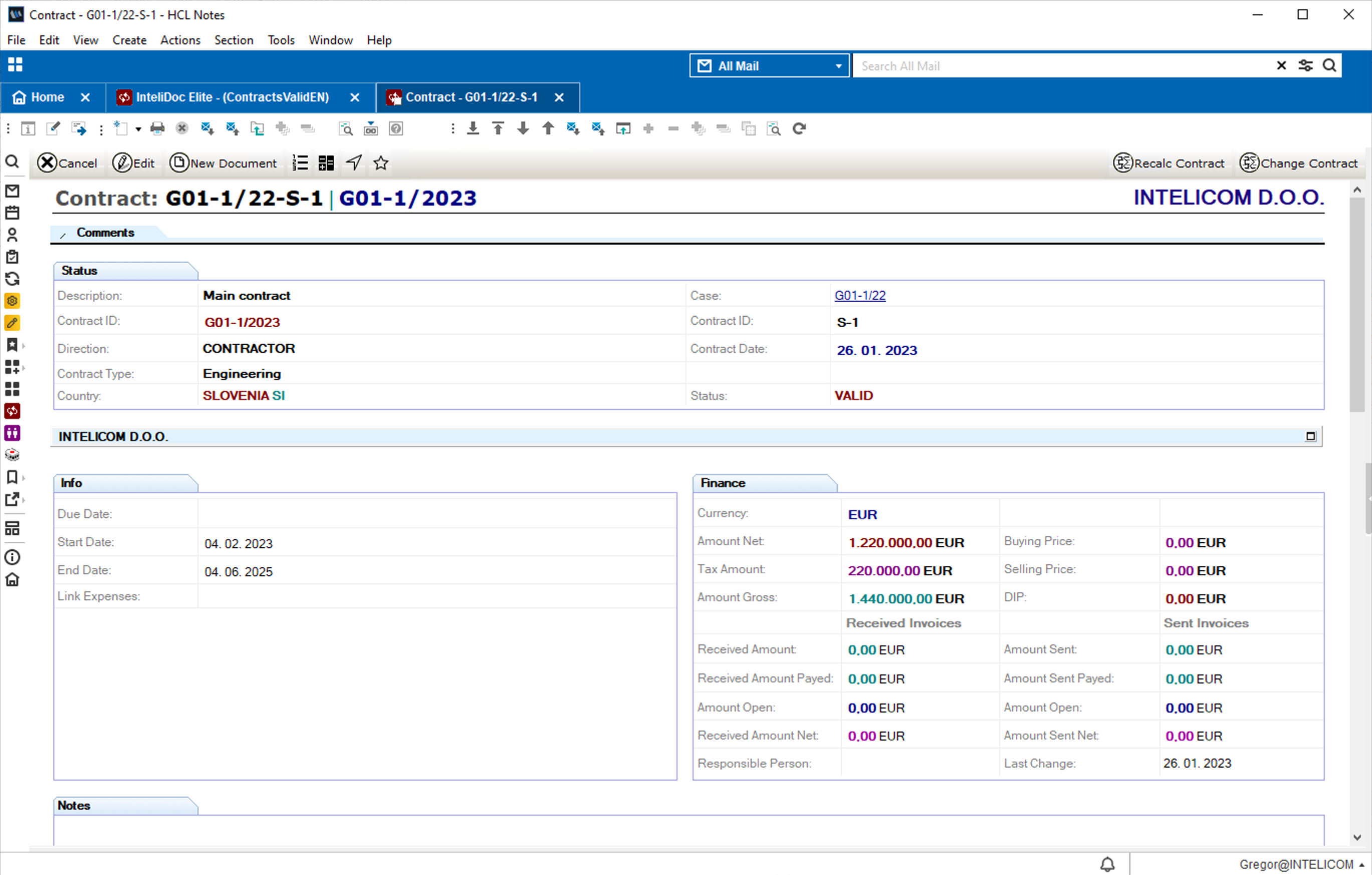Click the navigate-to-last down arrow with underline

(x=473, y=129)
